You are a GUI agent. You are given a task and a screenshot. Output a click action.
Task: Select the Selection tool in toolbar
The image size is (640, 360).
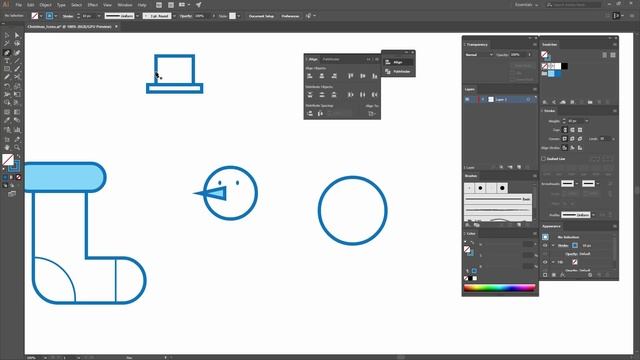tap(7, 36)
